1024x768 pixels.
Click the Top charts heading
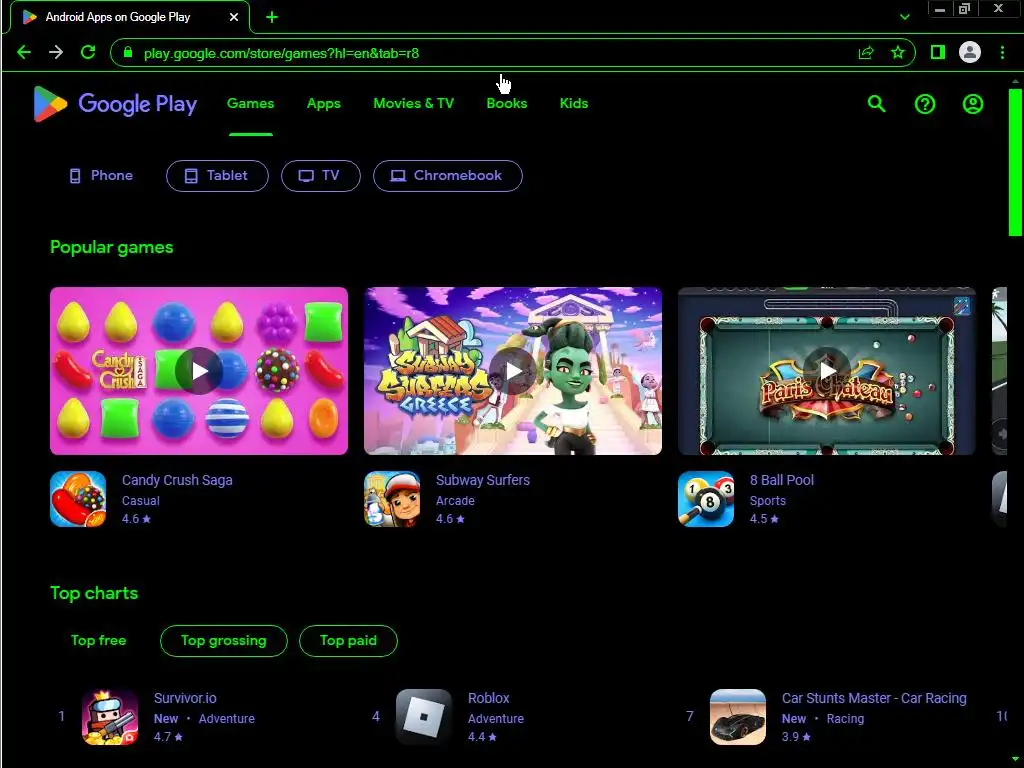click(x=94, y=593)
